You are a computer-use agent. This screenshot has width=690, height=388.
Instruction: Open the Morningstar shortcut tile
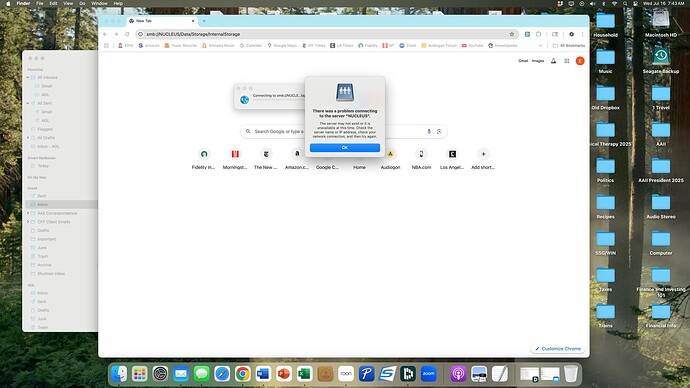pyautogui.click(x=235, y=159)
